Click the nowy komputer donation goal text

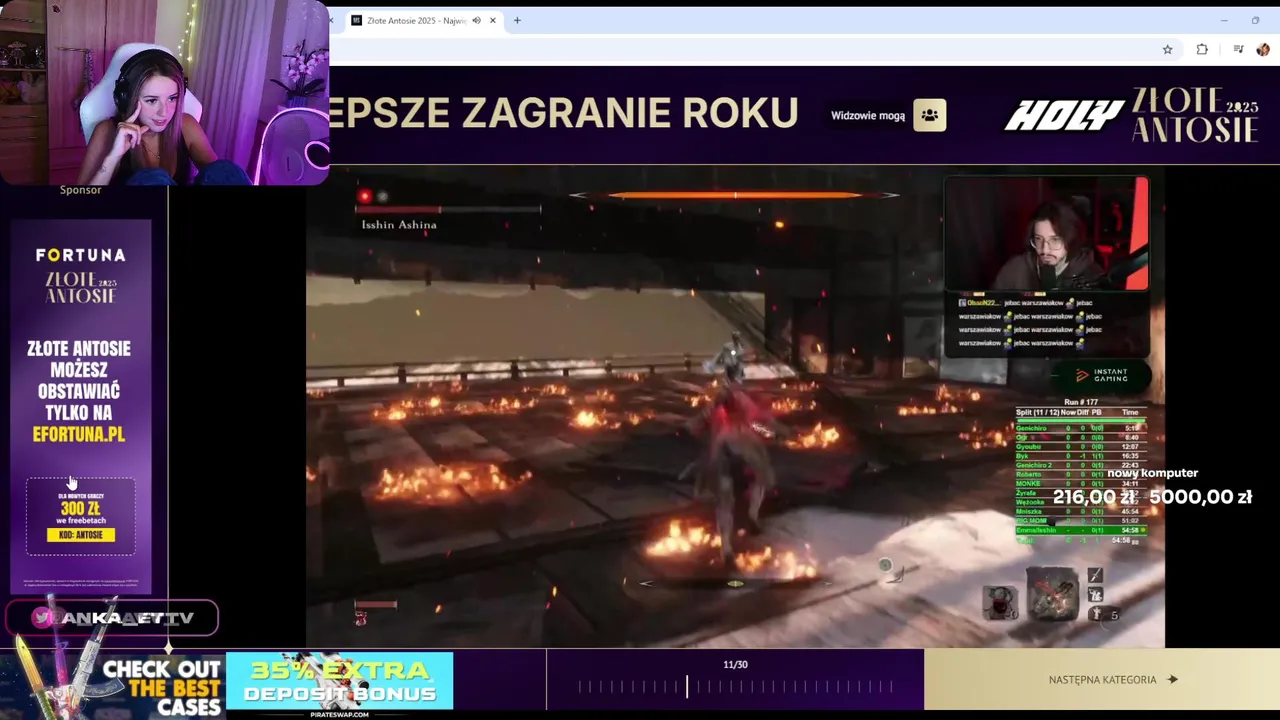[1152, 473]
